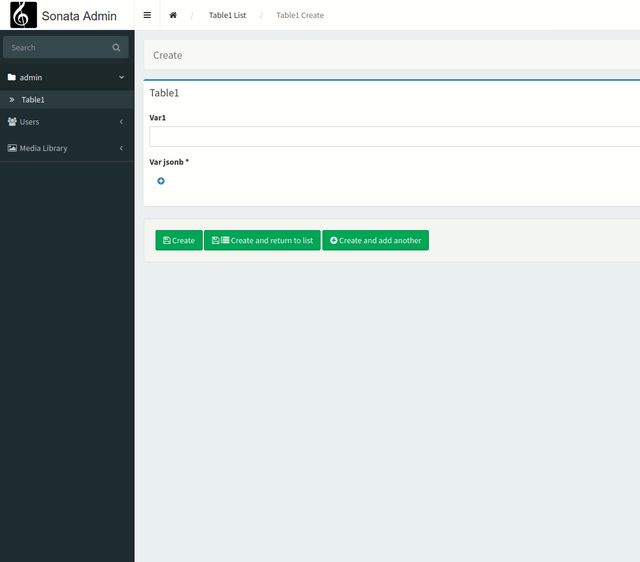Click Create and return to list
Image resolution: width=640 pixels, height=562 pixels.
pyautogui.click(x=262, y=240)
